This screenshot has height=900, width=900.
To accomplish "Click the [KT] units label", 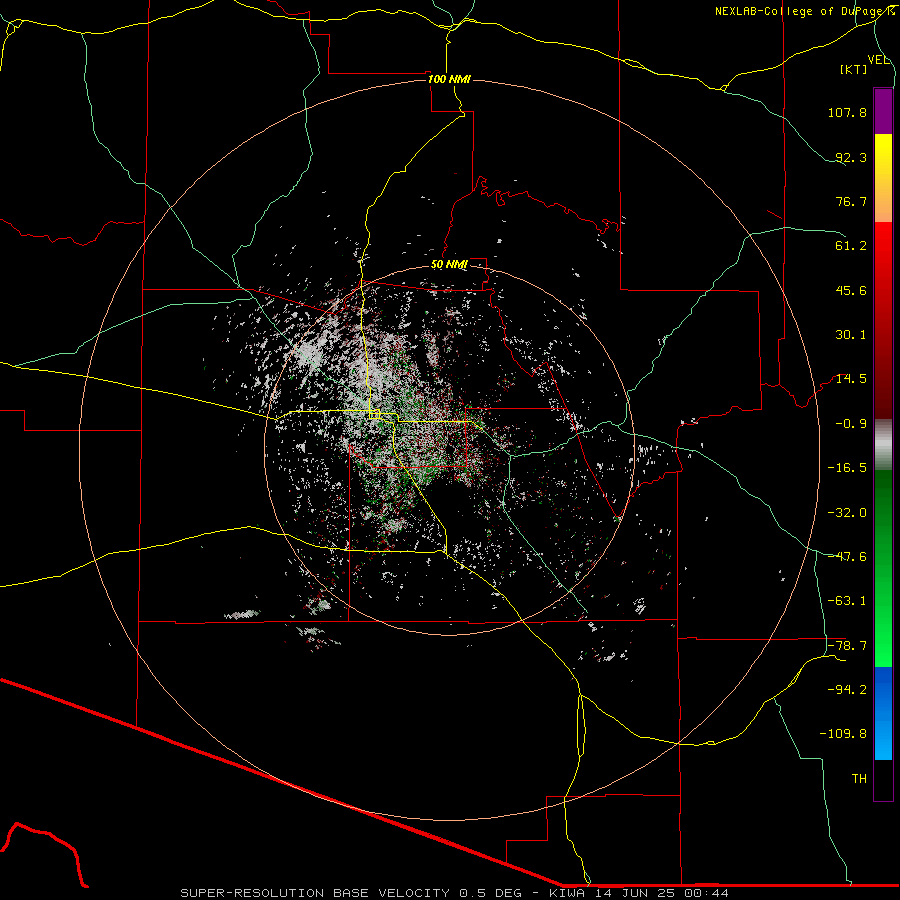I will coord(854,69).
